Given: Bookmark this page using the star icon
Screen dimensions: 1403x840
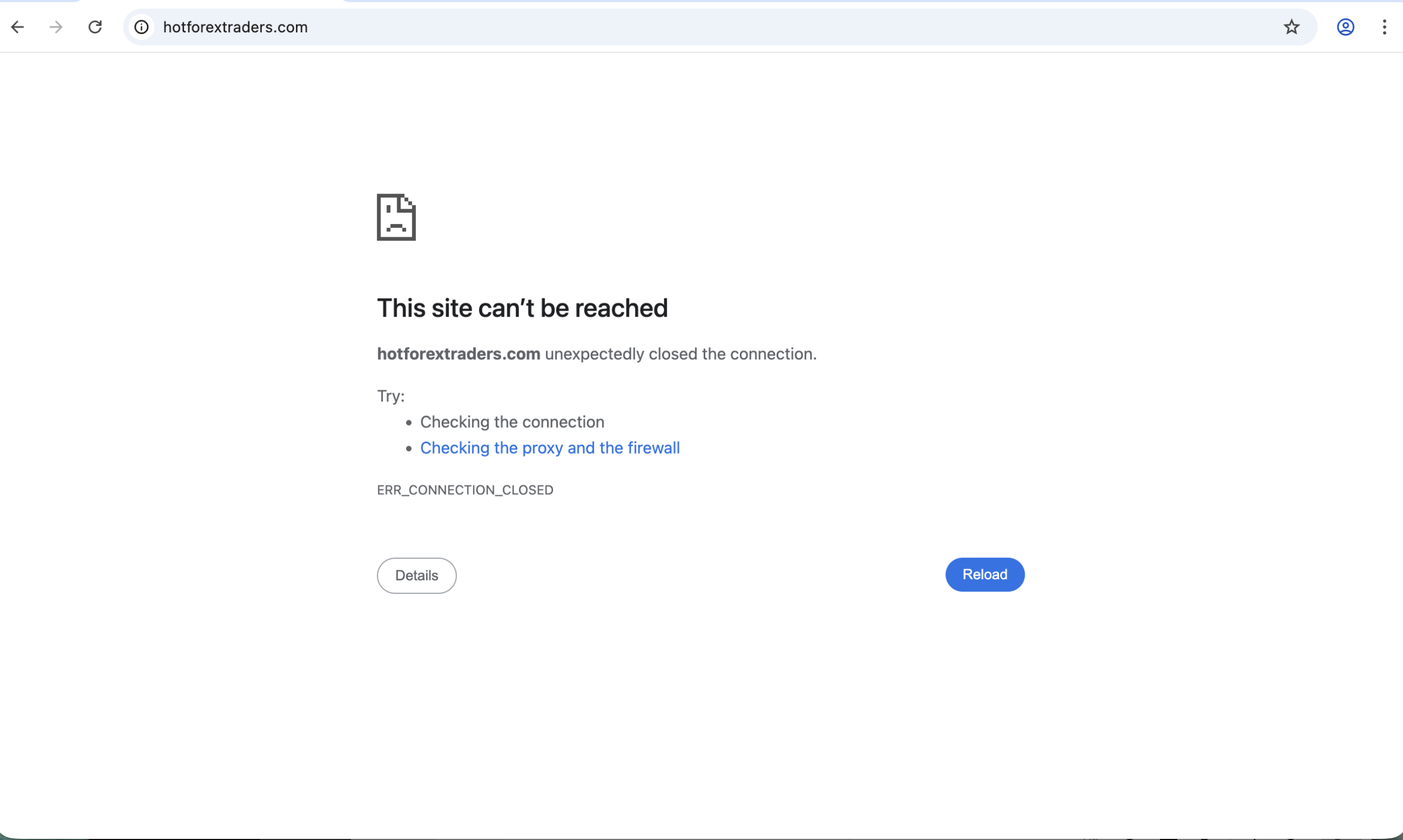Looking at the screenshot, I should [x=1292, y=27].
